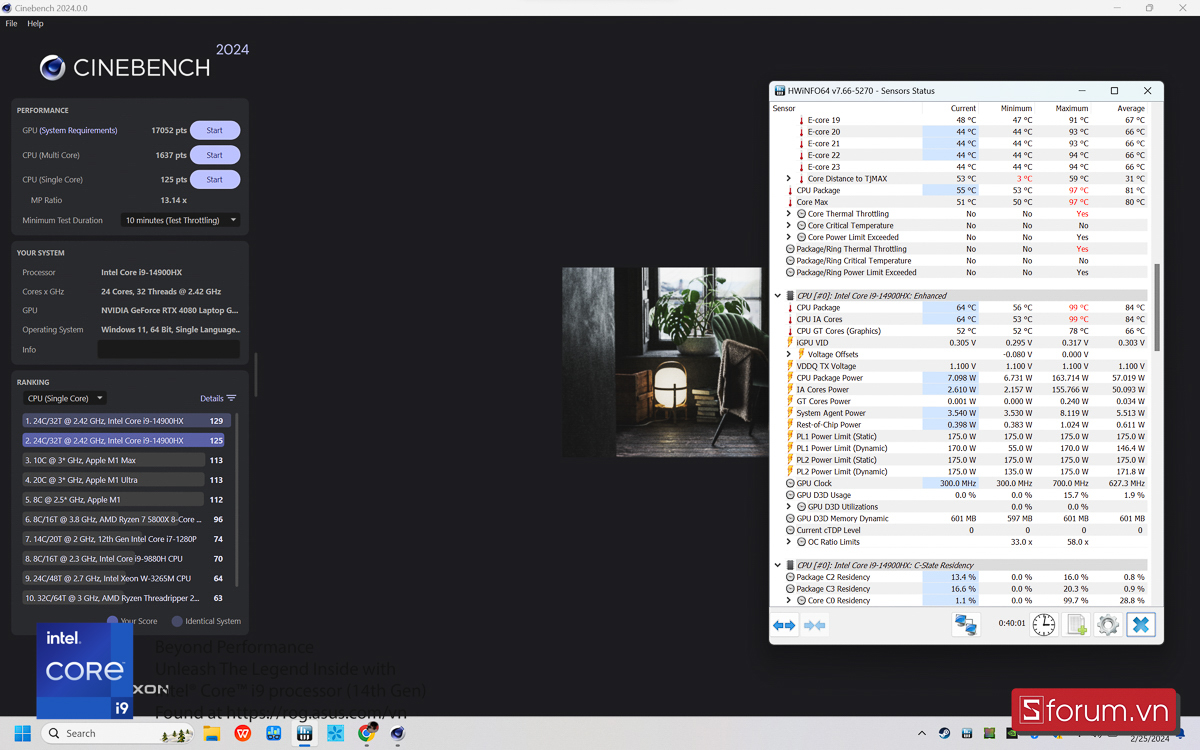1200x750 pixels.
Task: Select Package C2 Residency row
Action: tap(960, 577)
